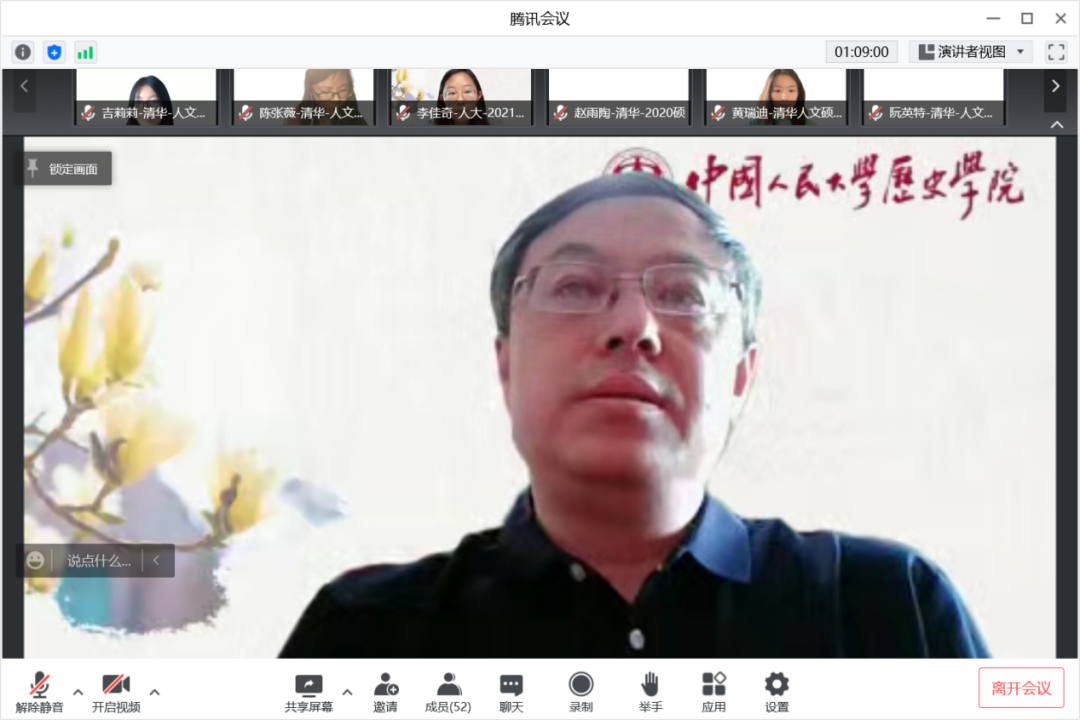Image resolution: width=1080 pixels, height=720 pixels.
Task: Click the 说点什么 chat input
Action: (98, 561)
